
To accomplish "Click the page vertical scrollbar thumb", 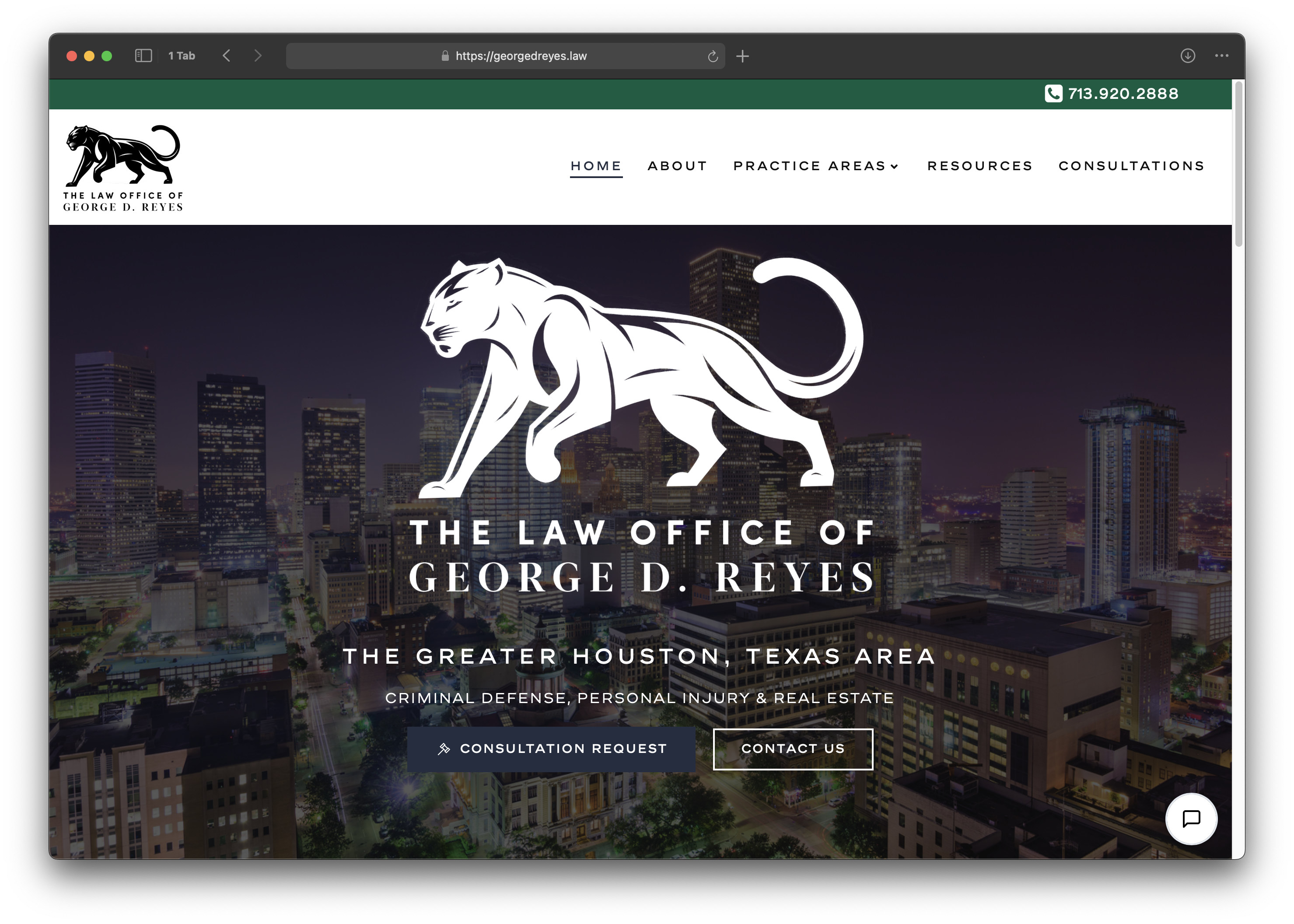I will click(x=1239, y=164).
